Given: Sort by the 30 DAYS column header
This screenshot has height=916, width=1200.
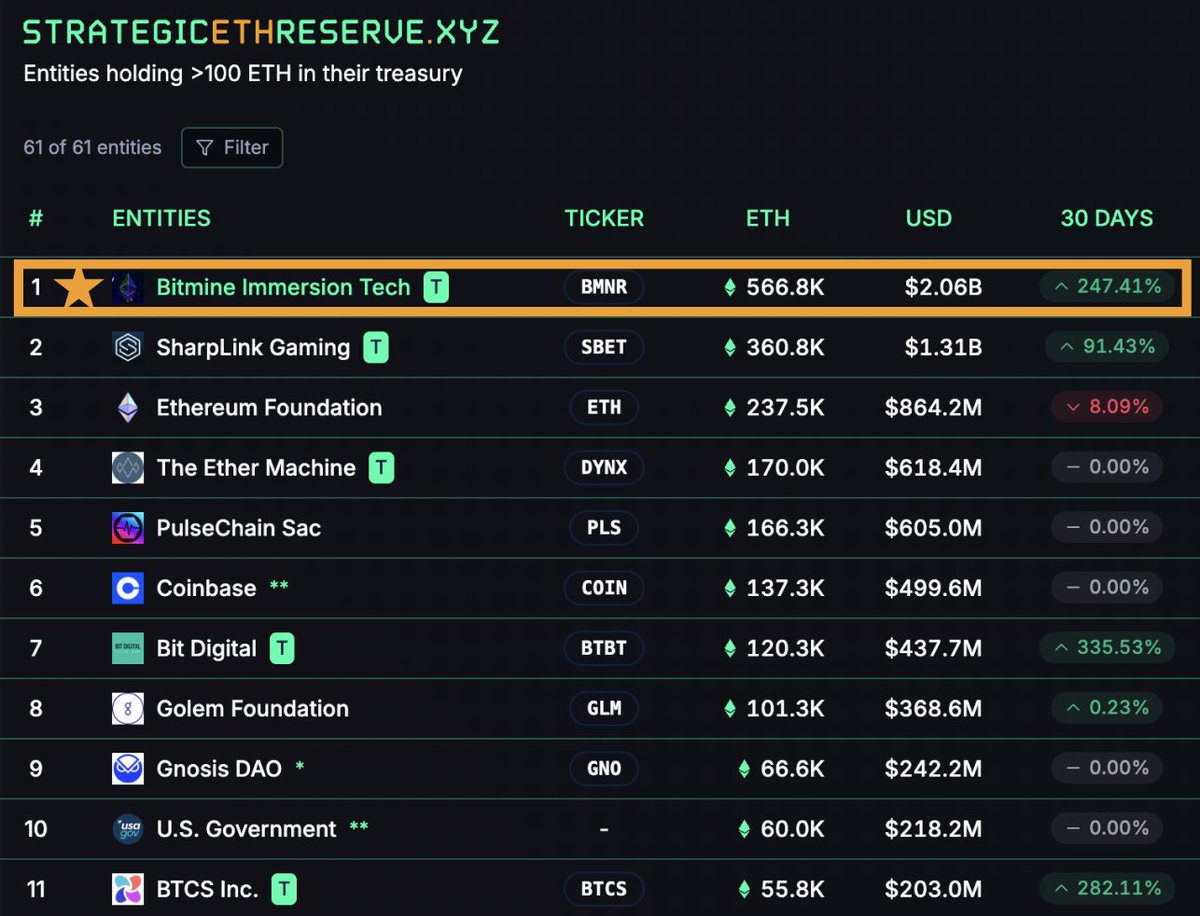Looking at the screenshot, I should (1106, 218).
